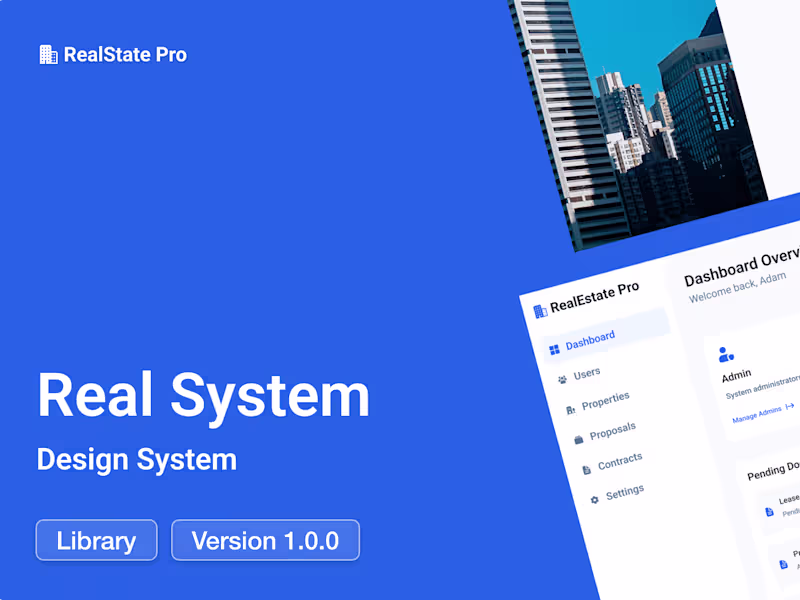This screenshot has width=800, height=600.
Task: Click the Contracts document icon
Action: (587, 470)
